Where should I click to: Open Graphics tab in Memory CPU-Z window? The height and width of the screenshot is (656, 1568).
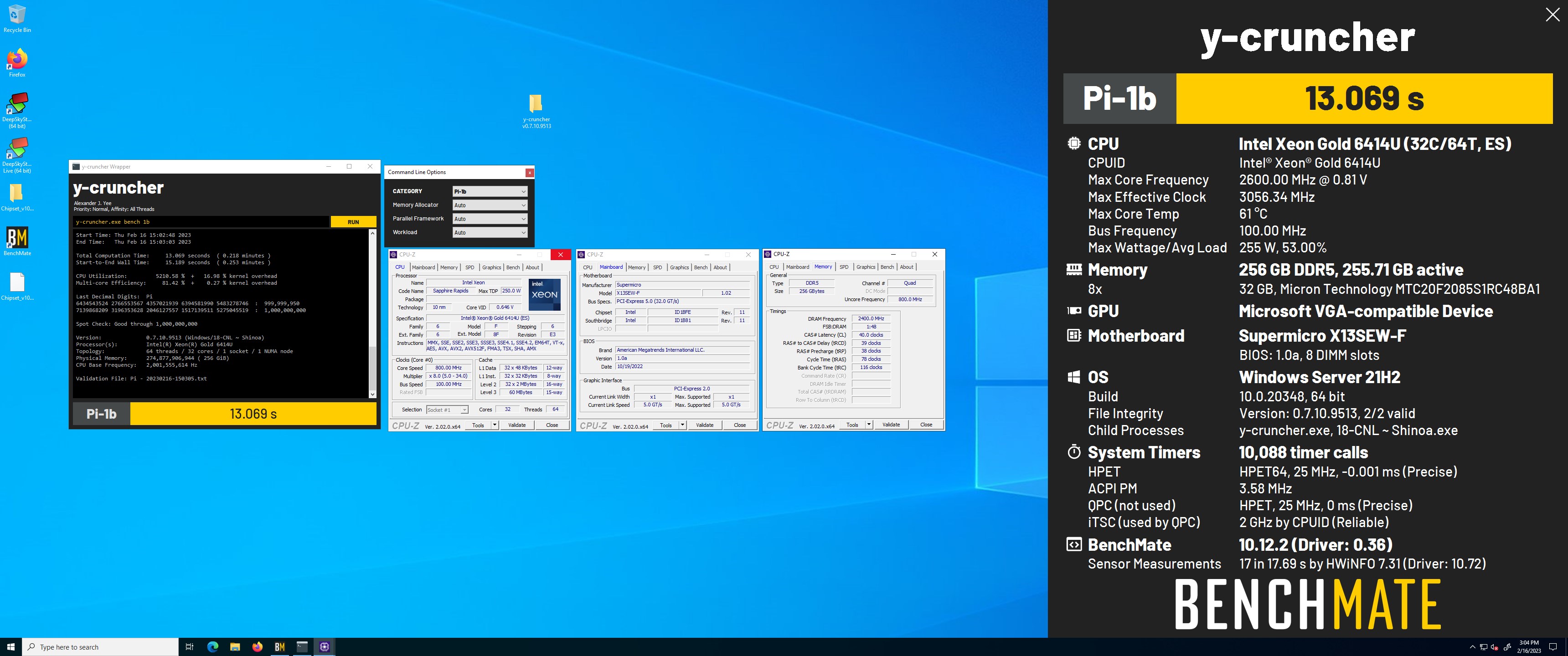pyautogui.click(x=866, y=266)
